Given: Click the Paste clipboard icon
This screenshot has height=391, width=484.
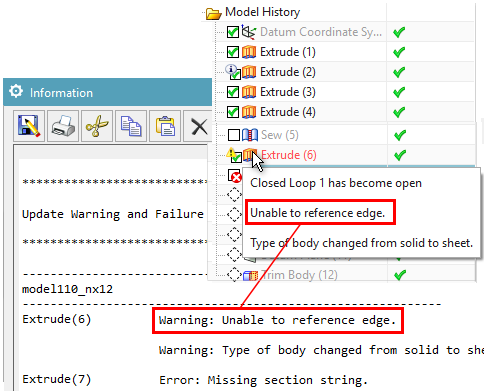Looking at the screenshot, I should pos(165,126).
